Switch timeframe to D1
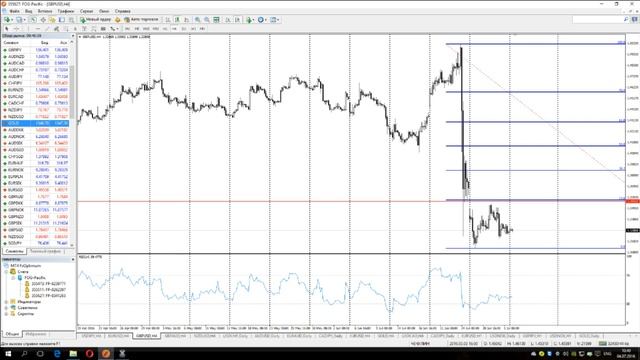The image size is (640, 360). tap(184, 29)
